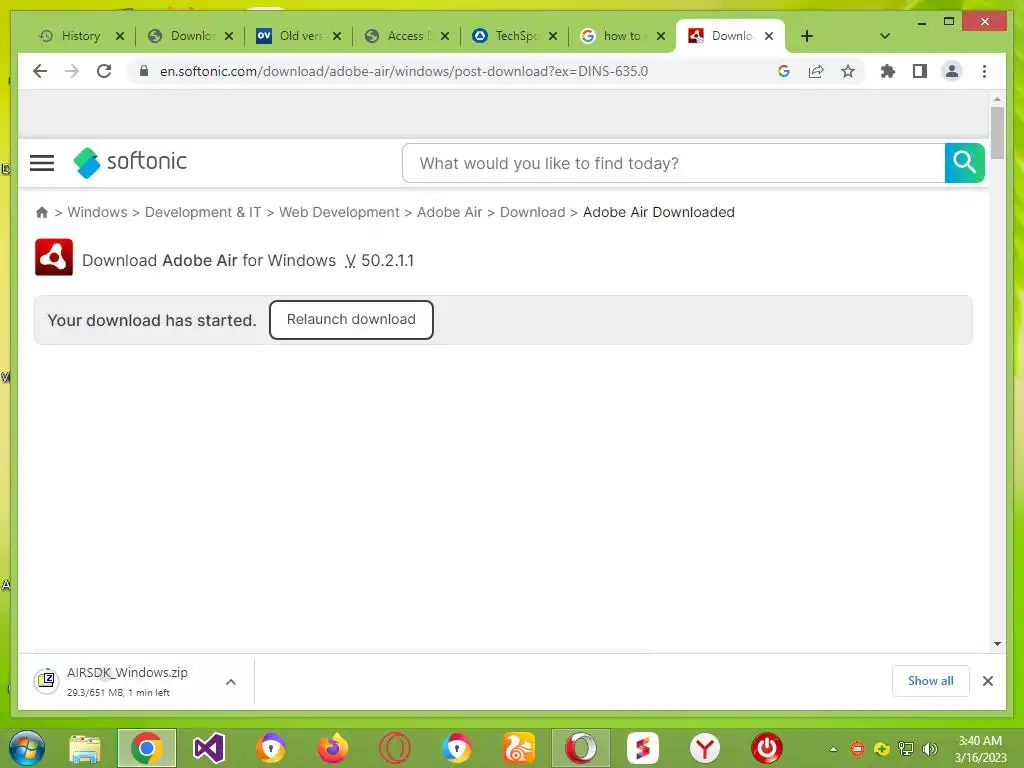Screen dimensions: 1024x768
Task: Go to Softonic home via breadcrumb house icon
Action: click(42, 212)
